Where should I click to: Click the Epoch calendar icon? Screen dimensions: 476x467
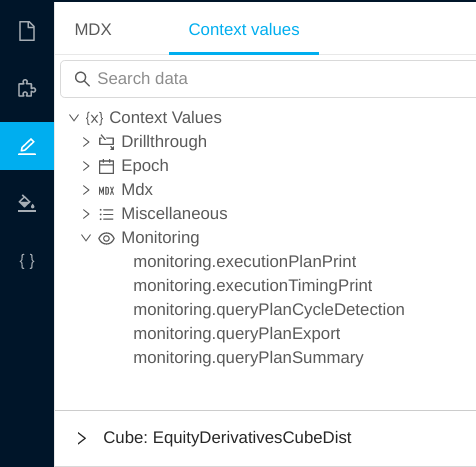click(106, 166)
